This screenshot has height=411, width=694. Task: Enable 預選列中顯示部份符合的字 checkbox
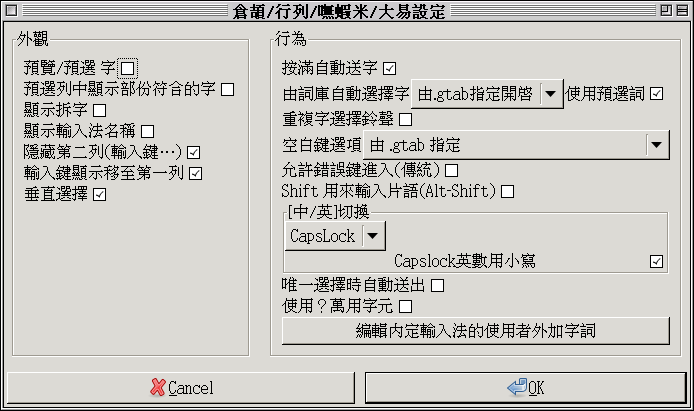click(x=228, y=90)
